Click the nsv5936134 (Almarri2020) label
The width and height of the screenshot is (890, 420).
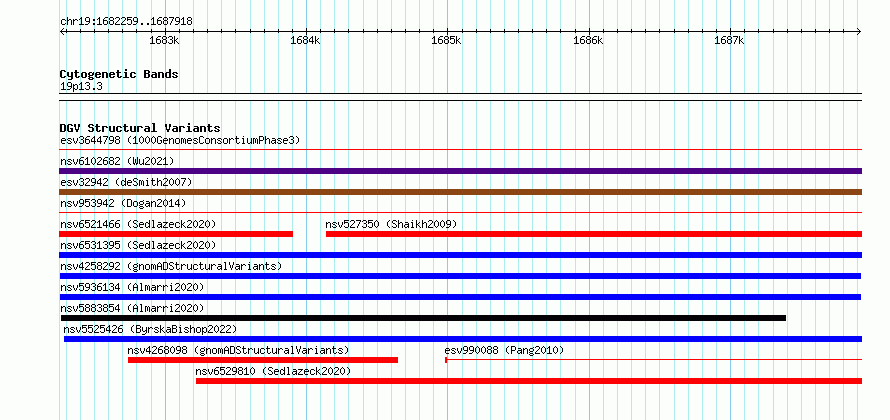pyautogui.click(x=132, y=287)
